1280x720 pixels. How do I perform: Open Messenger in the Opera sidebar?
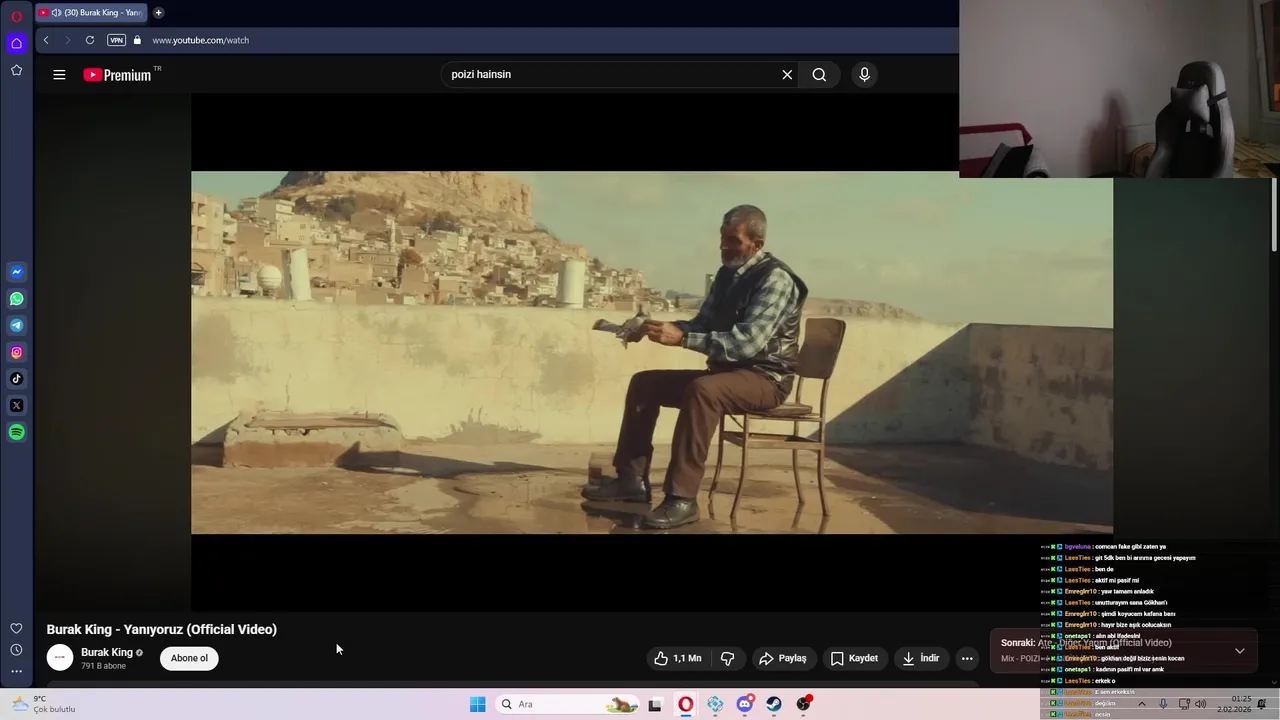click(16, 272)
